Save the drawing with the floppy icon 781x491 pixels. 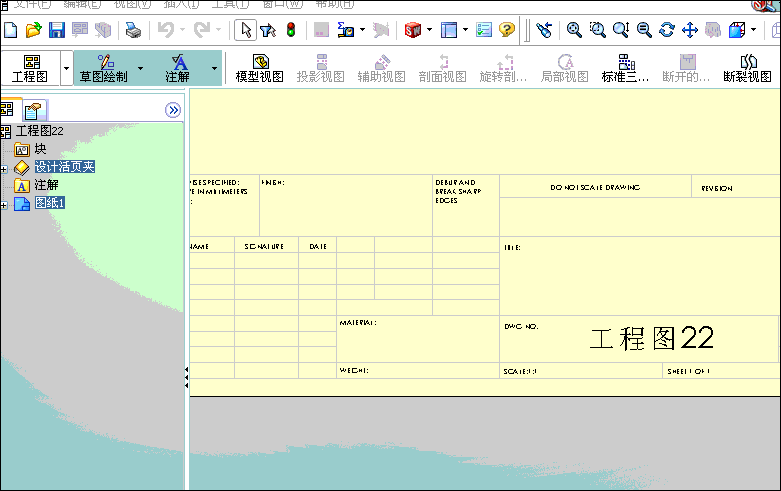pos(57,30)
